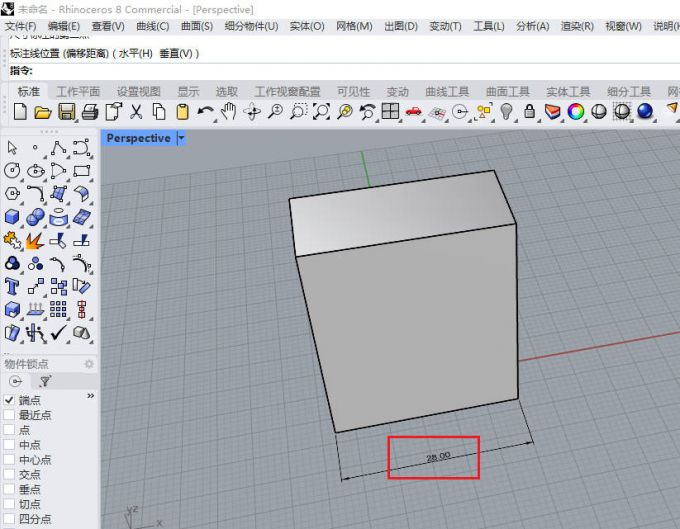The height and width of the screenshot is (529, 680).
Task: Click the New file icon
Action: point(20,112)
